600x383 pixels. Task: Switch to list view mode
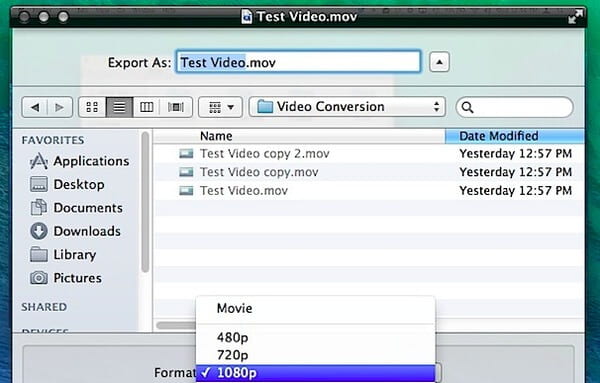[119, 107]
